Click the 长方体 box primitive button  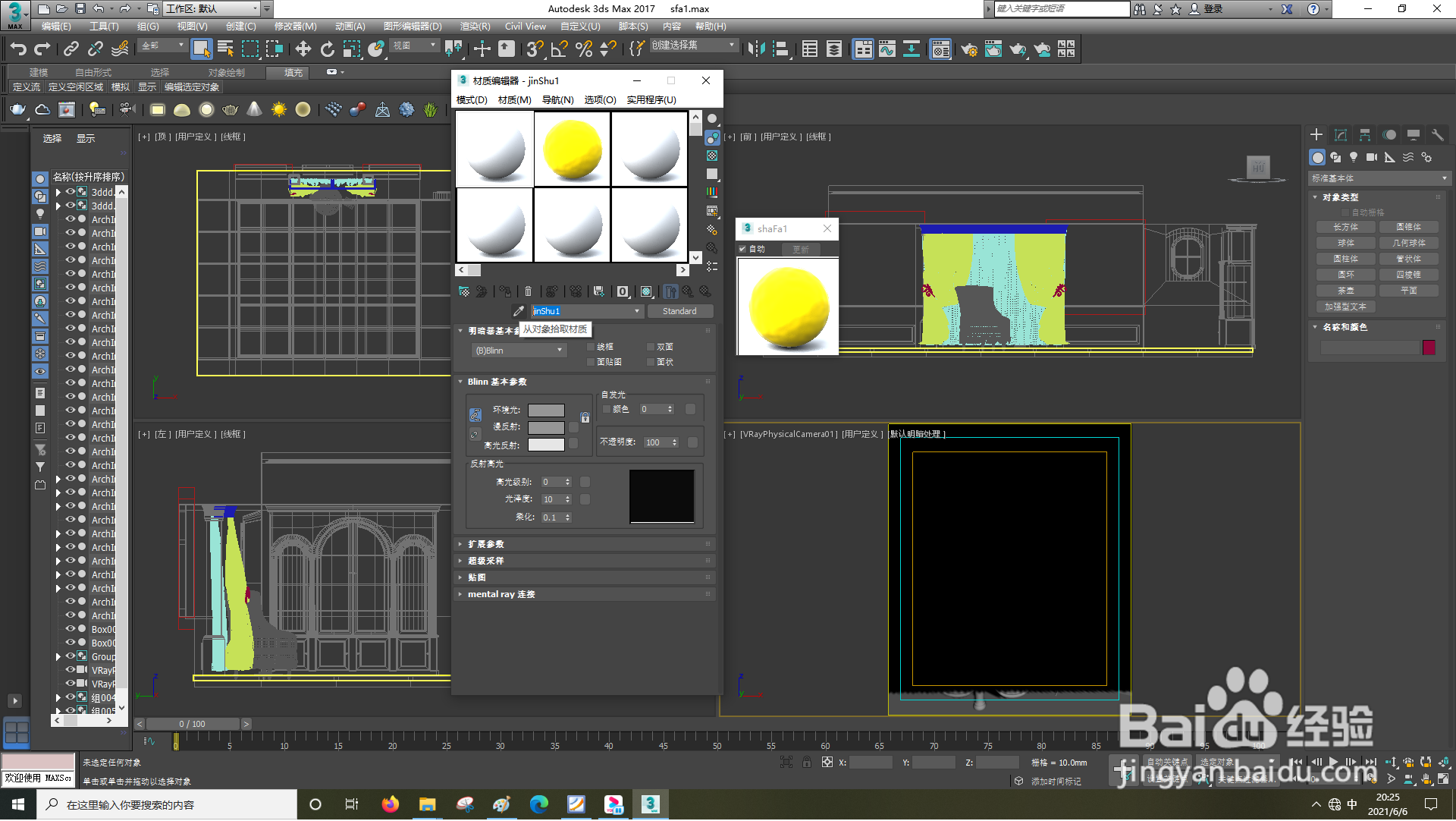coord(1346,228)
